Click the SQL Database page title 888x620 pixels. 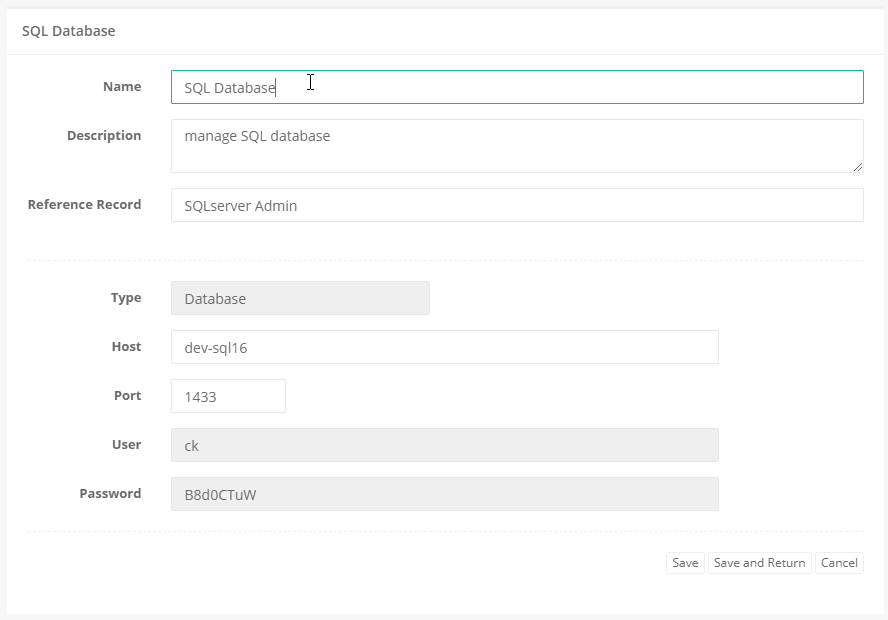pos(69,31)
